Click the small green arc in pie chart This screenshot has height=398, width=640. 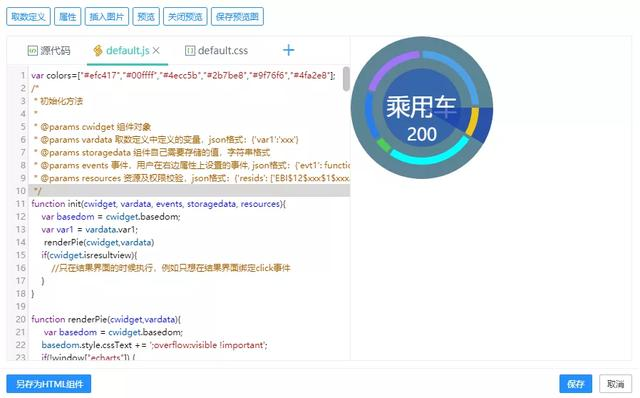pos(384,145)
